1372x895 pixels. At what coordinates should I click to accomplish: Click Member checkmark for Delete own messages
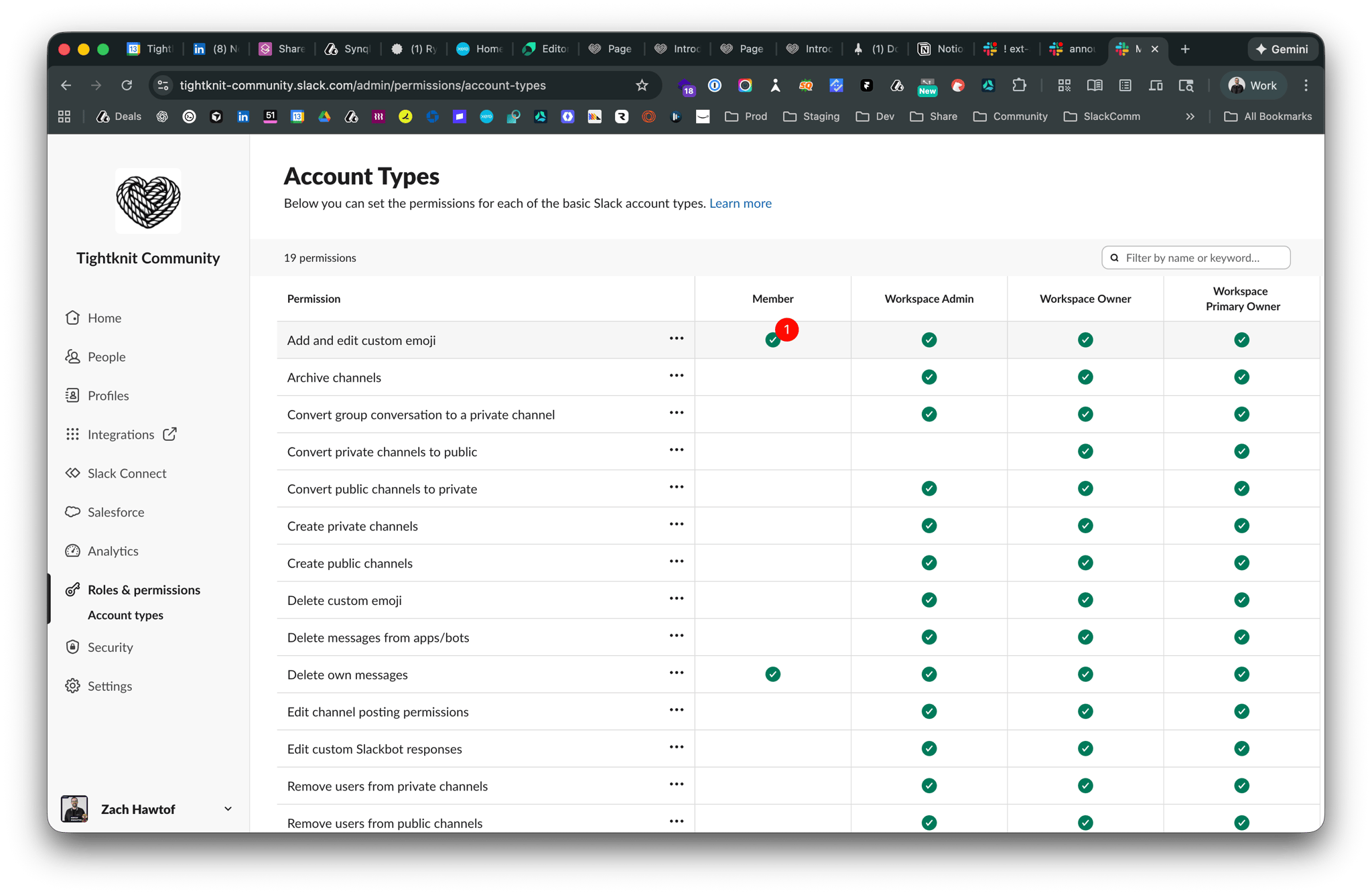[772, 674]
